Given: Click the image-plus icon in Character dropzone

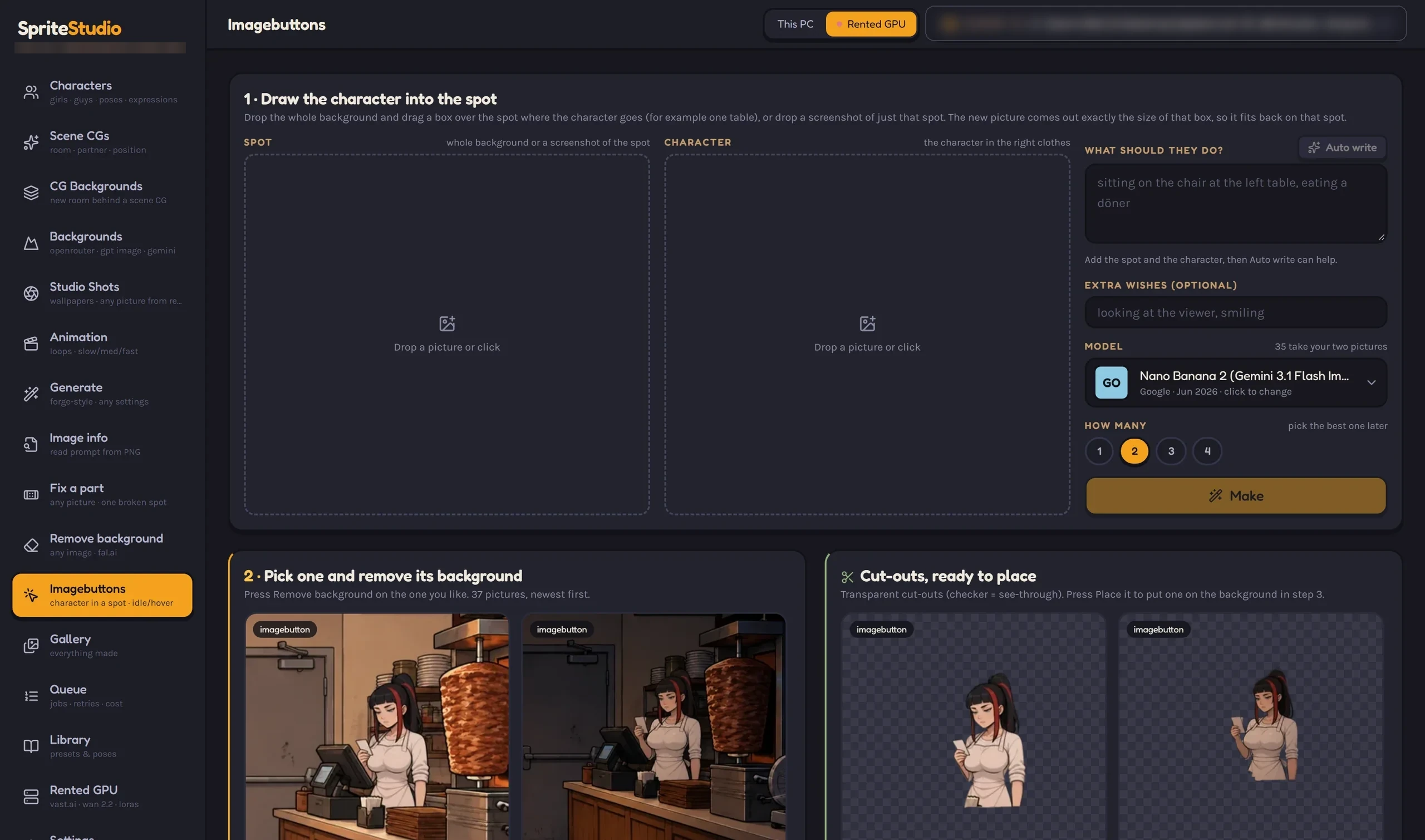Looking at the screenshot, I should pos(868,323).
